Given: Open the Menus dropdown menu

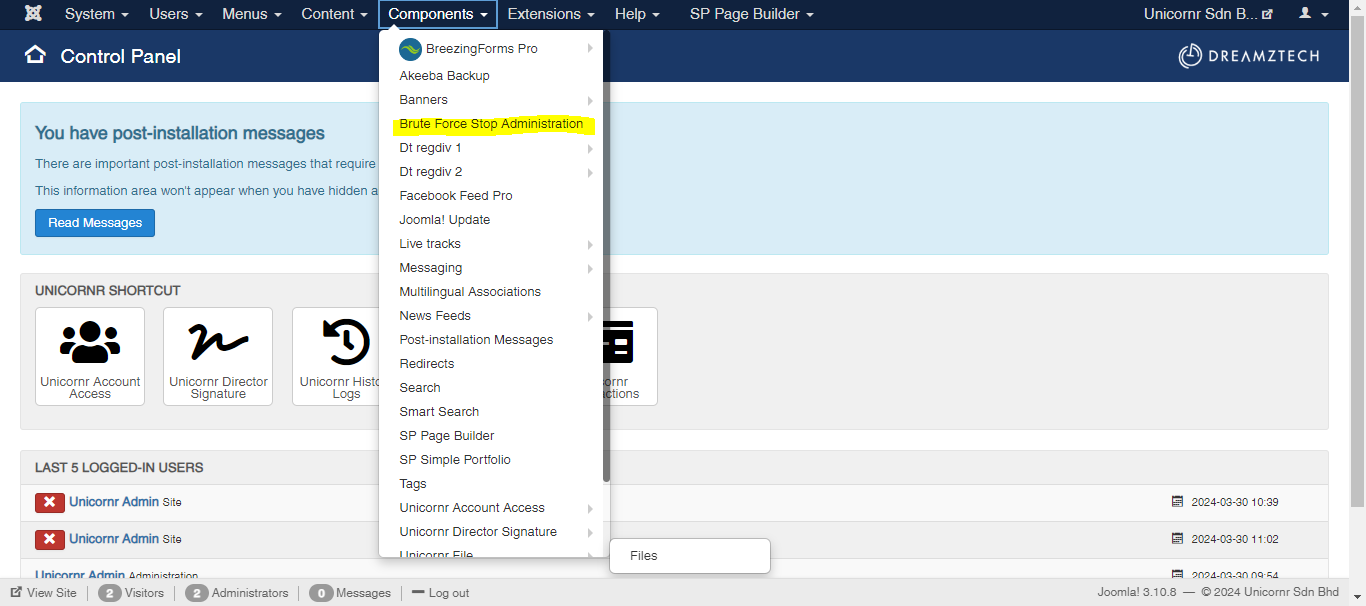Looking at the screenshot, I should coord(252,14).
